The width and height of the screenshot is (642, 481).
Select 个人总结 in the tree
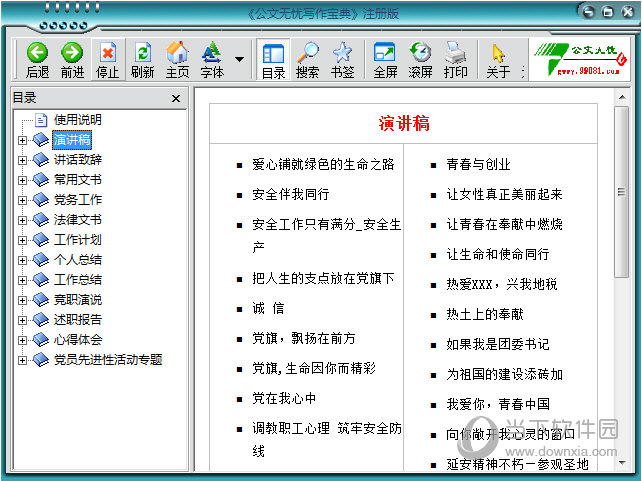78,260
